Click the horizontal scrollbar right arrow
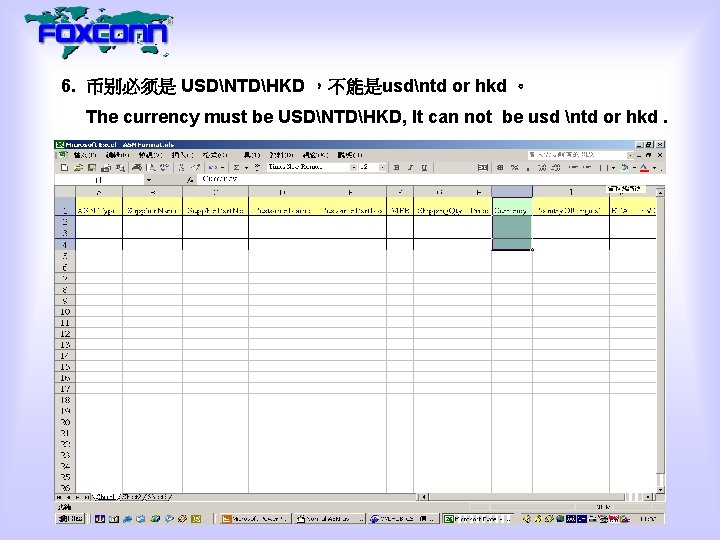Screen dimensions: 720x540 click(648, 497)
